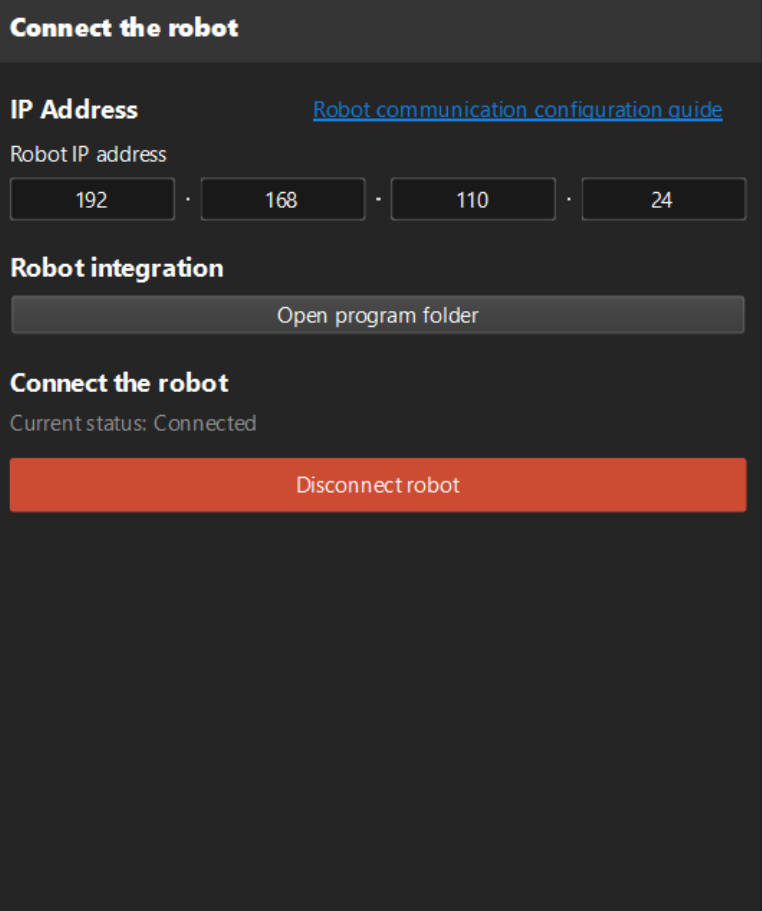The image size is (762, 911).
Task: Select the first IP octet field showing 192
Action: click(x=91, y=199)
